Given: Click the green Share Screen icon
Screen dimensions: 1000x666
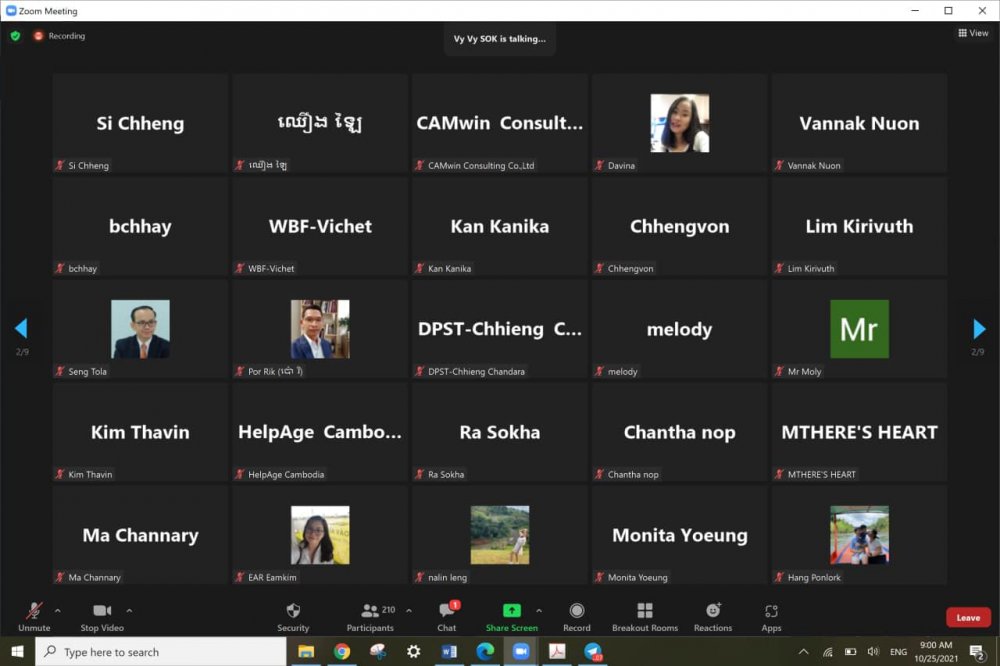Looking at the screenshot, I should coord(511,611).
